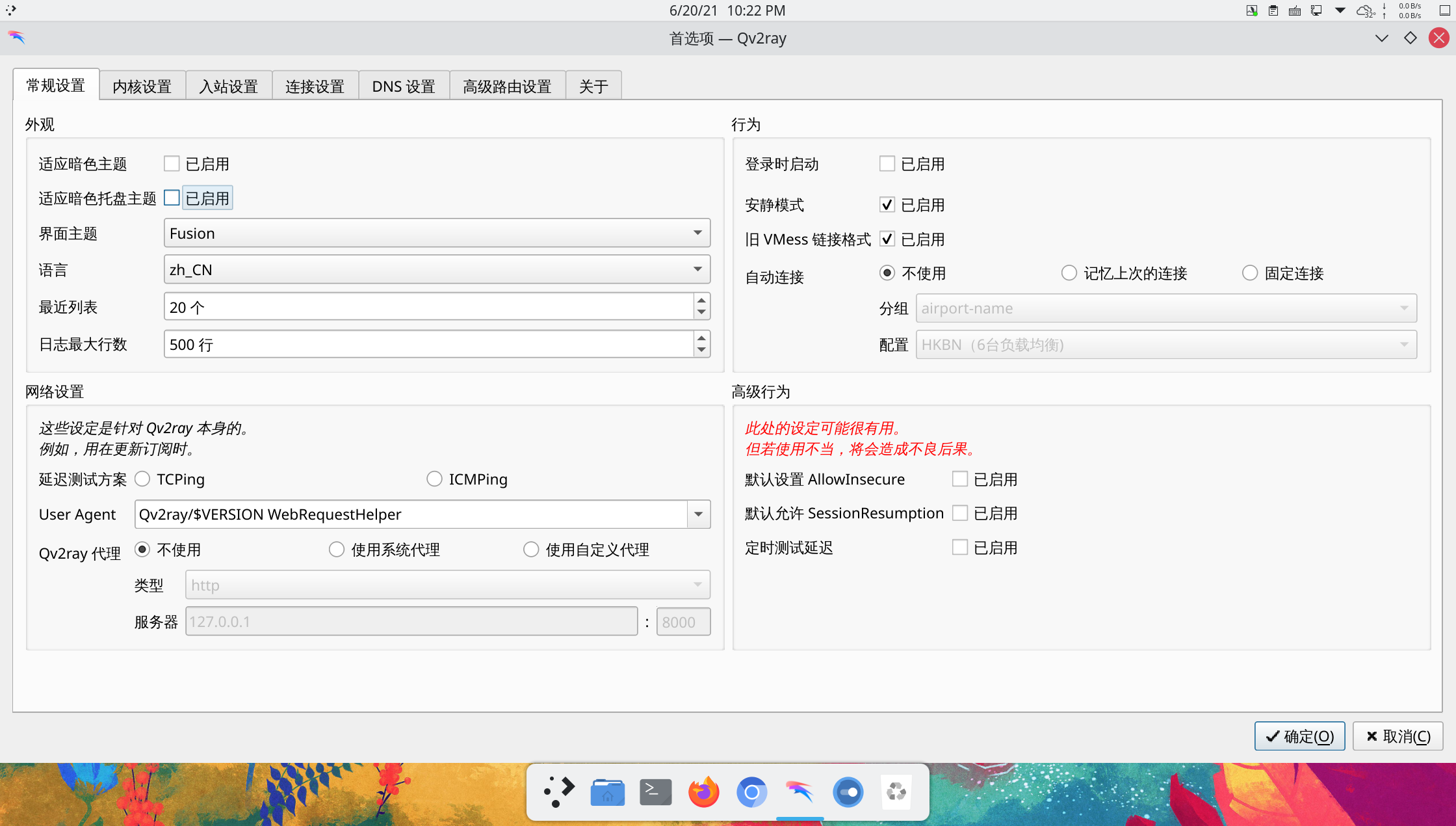Uncheck the 安静模式 checkbox
This screenshot has width=1456, height=826.
[x=887, y=205]
